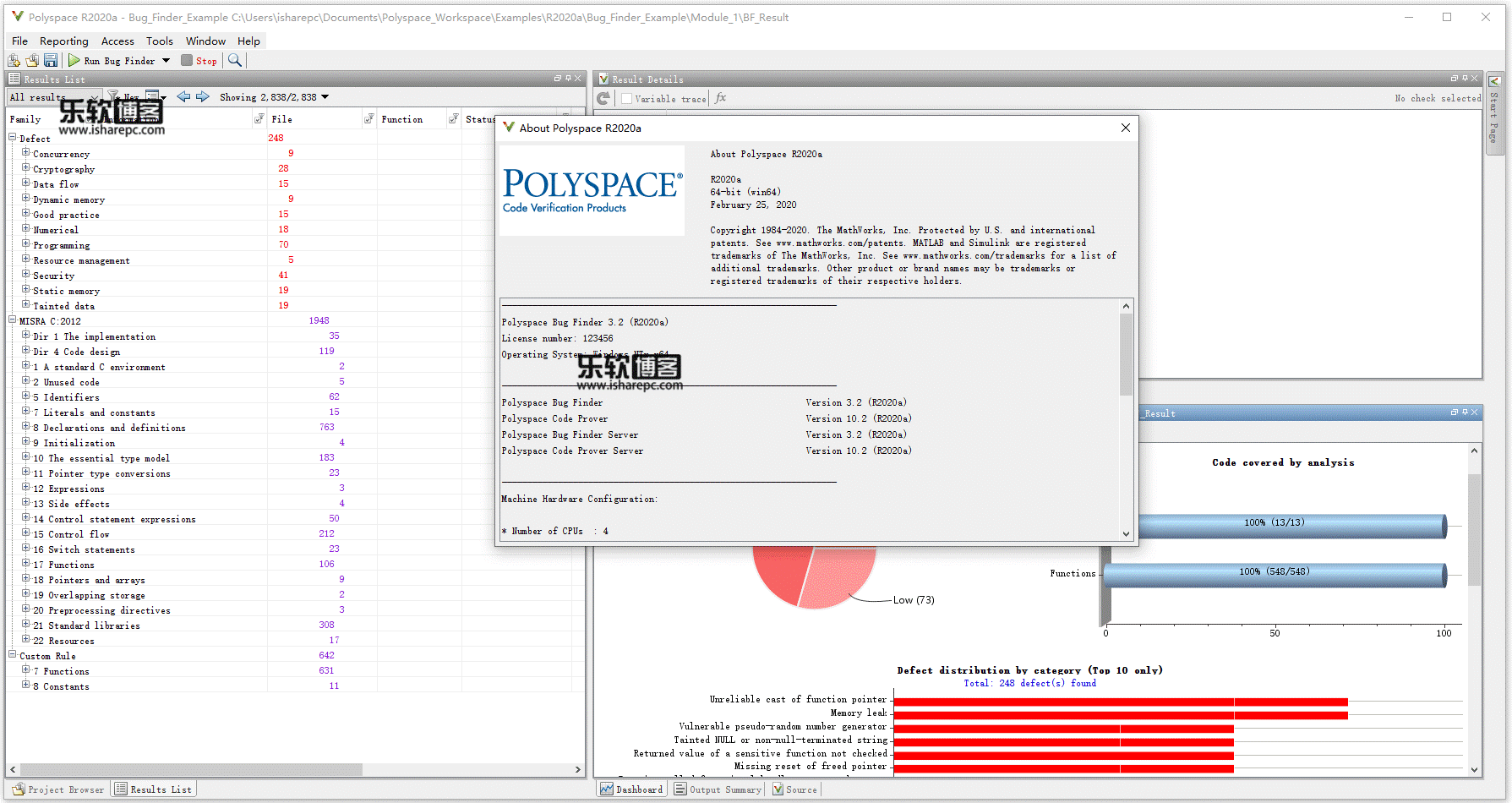
Task: Click the first new project toolbar icon
Action: [14, 60]
